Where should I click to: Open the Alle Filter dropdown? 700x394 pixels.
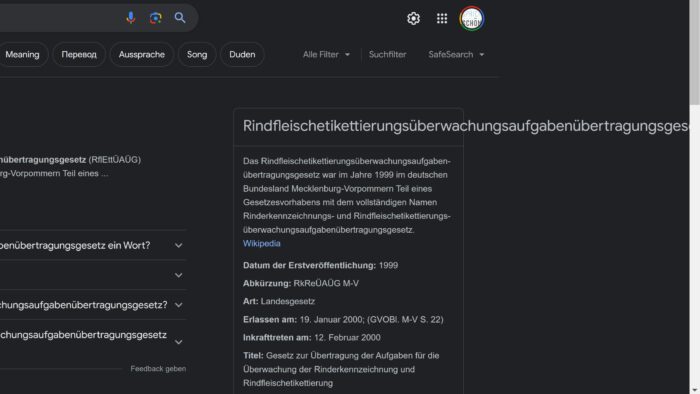tap(326, 54)
